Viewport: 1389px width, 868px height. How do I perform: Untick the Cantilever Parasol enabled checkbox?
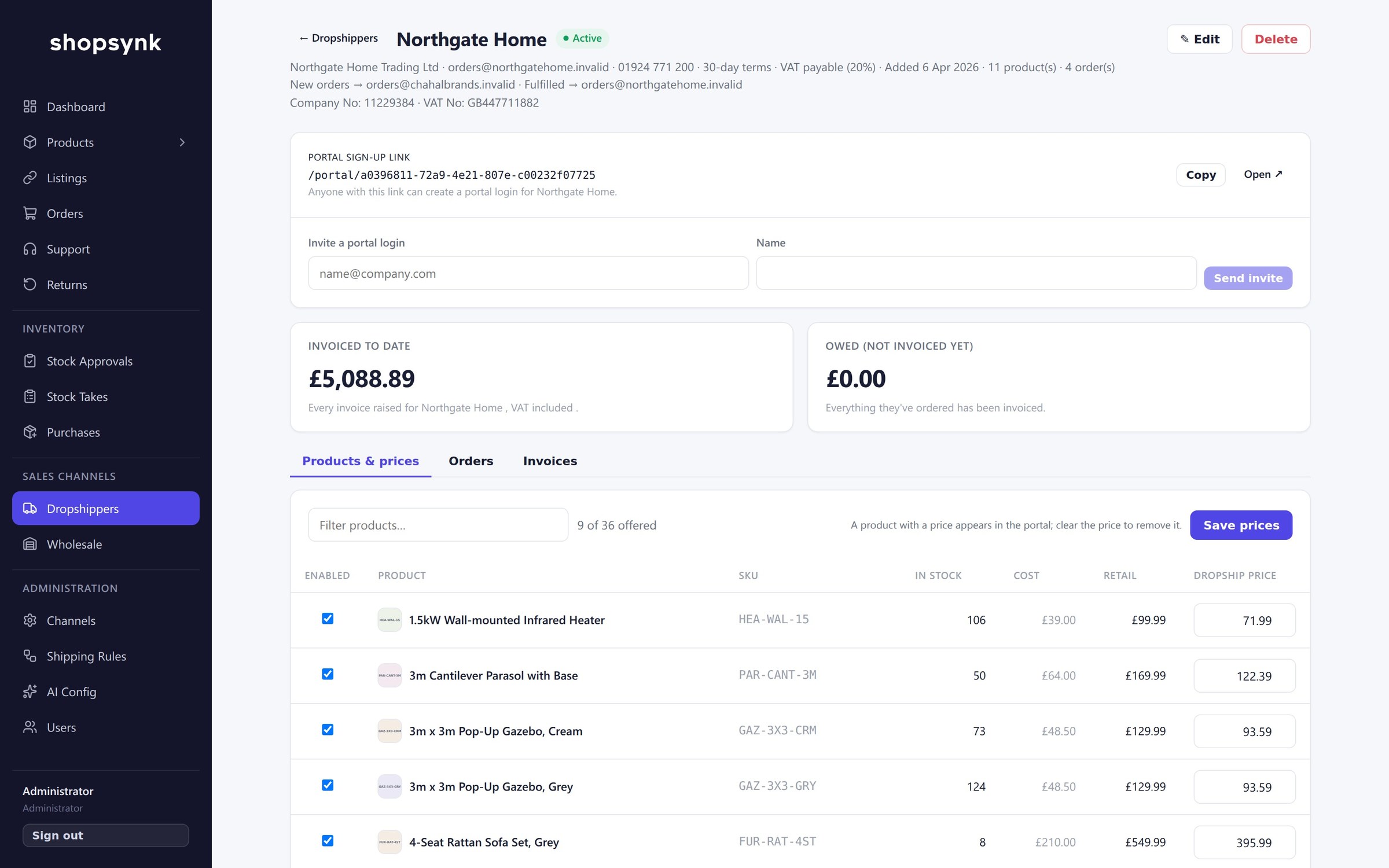328,674
